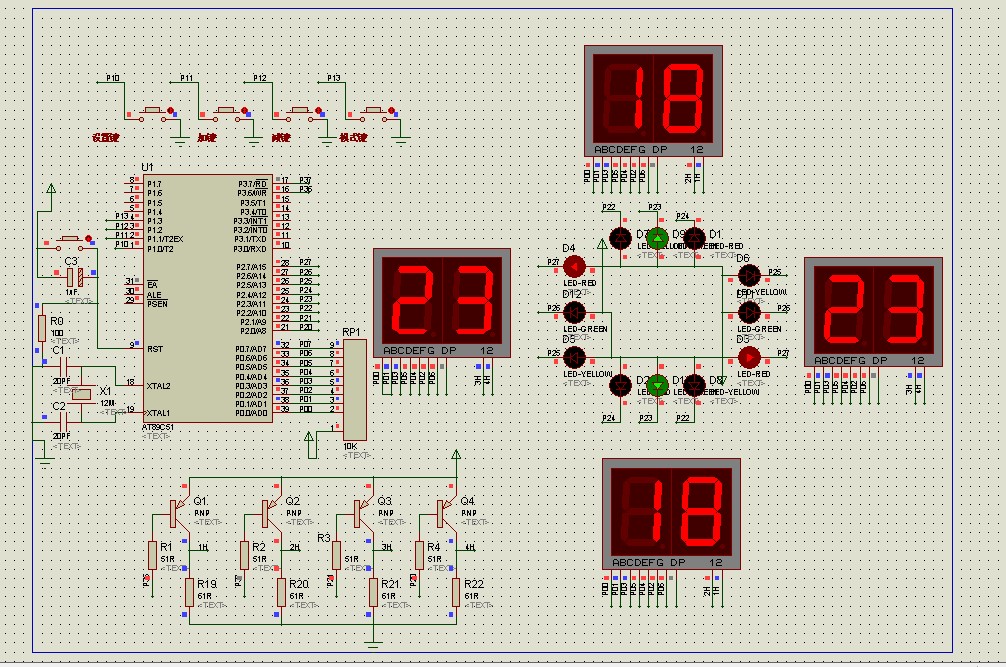This screenshot has width=1006, height=667.
Task: Select resistor R4 symbol
Action: [420, 555]
